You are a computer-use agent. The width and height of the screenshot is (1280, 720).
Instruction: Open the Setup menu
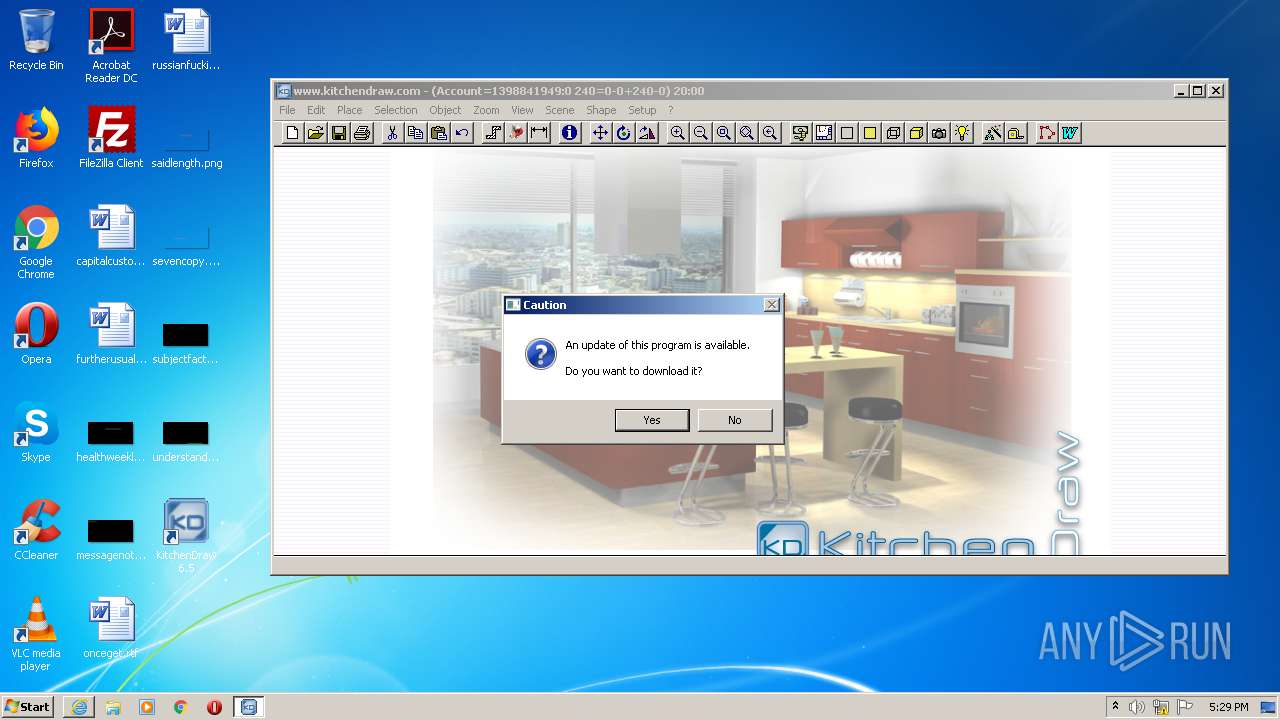(x=642, y=110)
